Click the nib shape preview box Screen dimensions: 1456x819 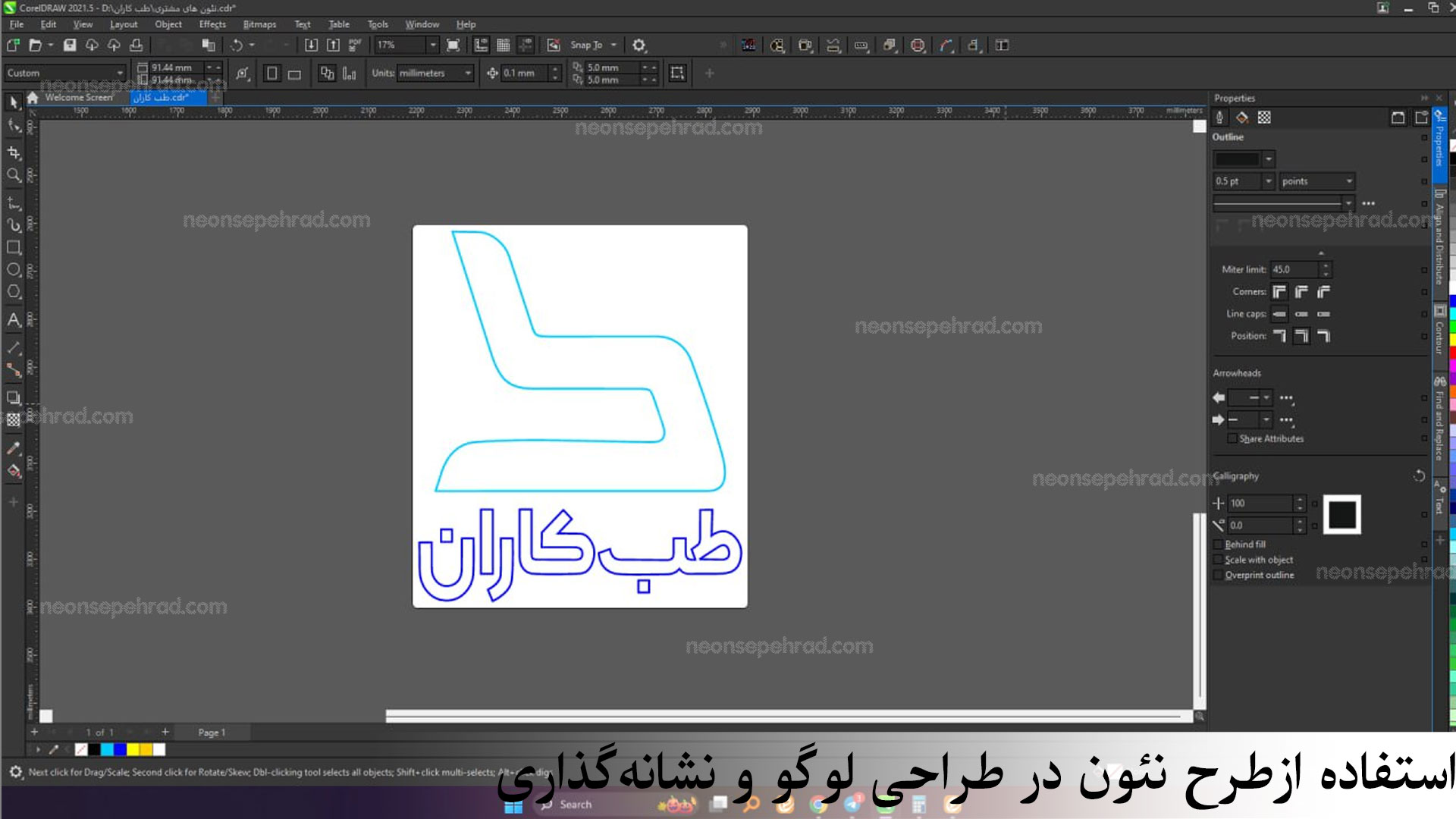click(x=1341, y=515)
